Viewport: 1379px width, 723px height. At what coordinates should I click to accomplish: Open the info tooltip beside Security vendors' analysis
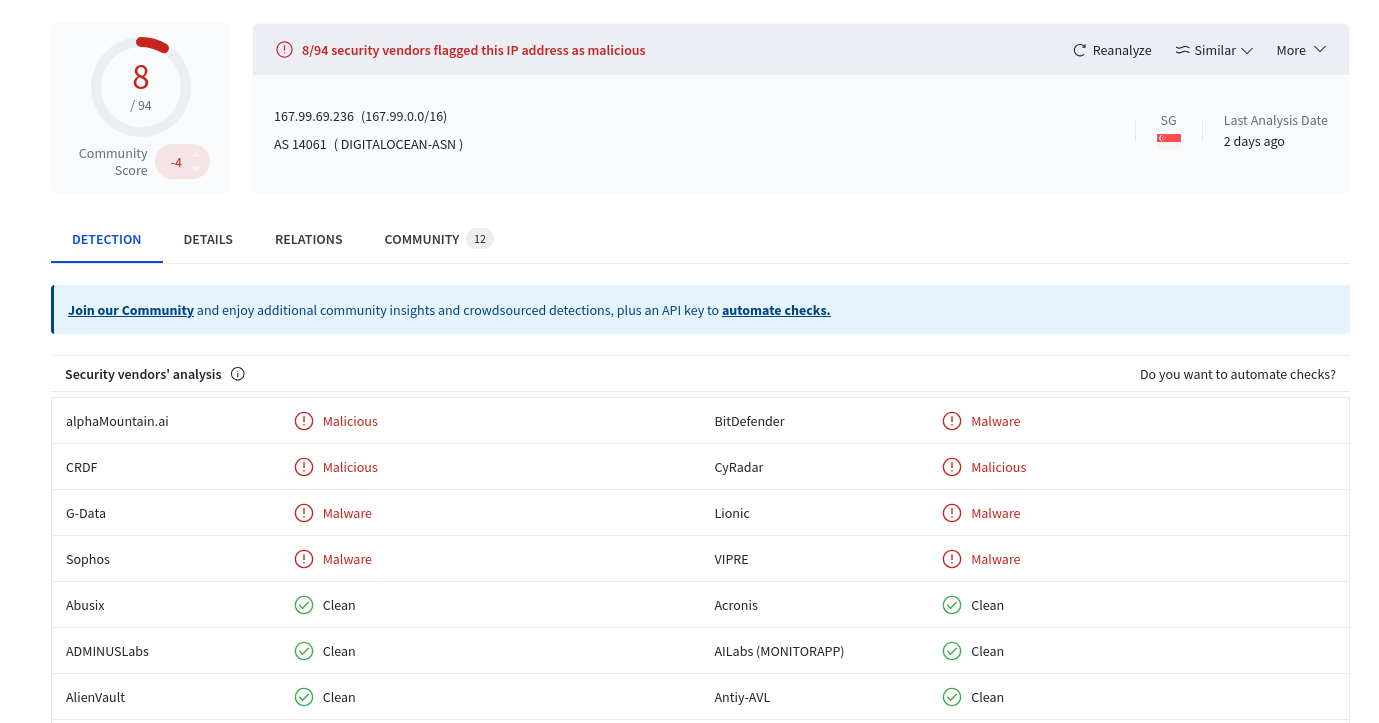click(x=237, y=373)
